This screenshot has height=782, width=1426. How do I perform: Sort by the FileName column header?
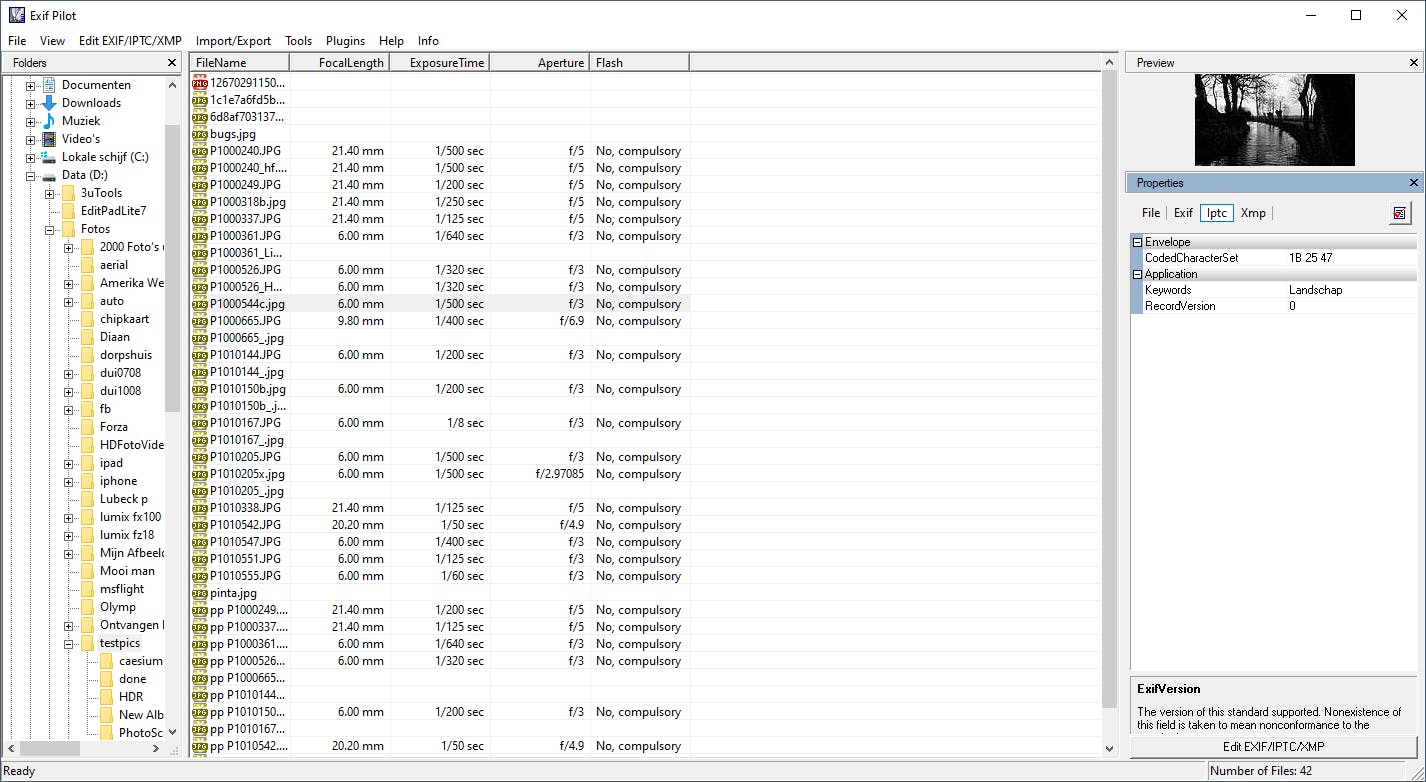(x=239, y=63)
